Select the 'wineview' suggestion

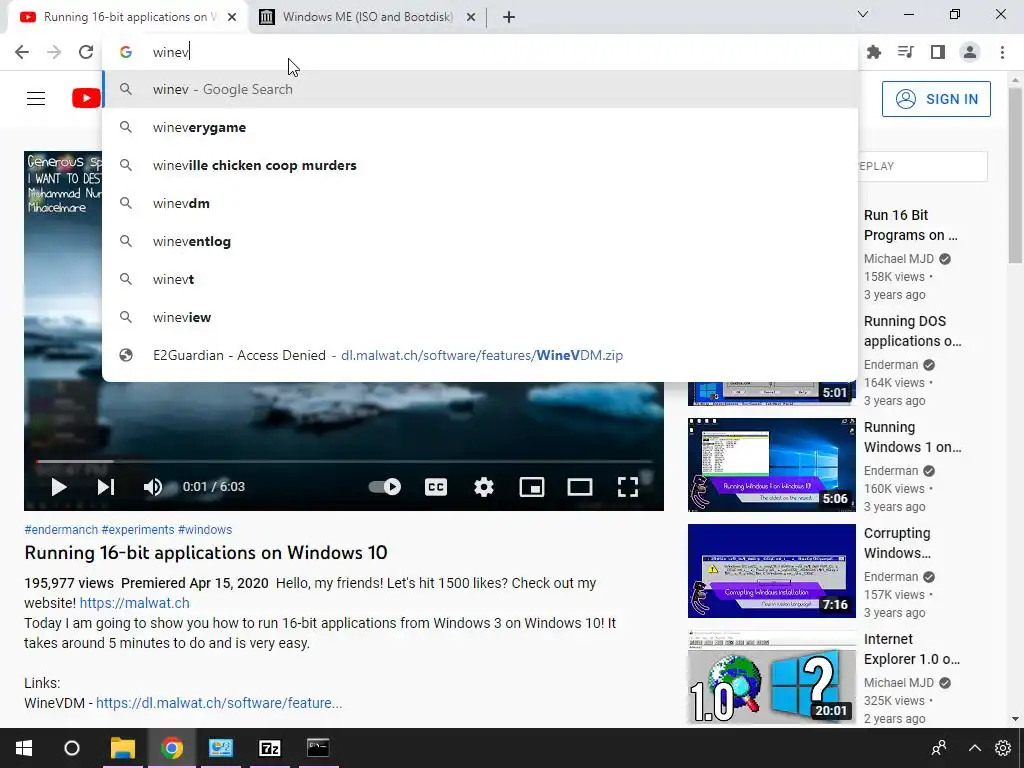point(480,317)
